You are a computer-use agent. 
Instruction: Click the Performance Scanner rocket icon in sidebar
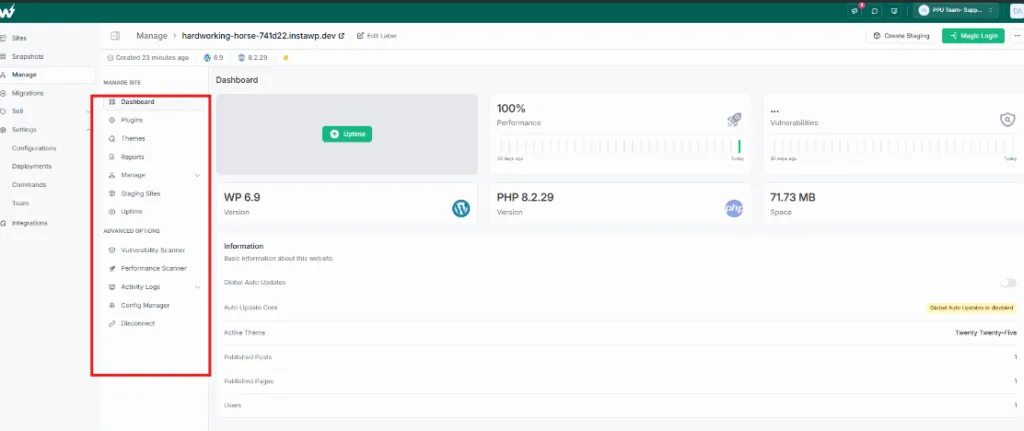click(112, 268)
